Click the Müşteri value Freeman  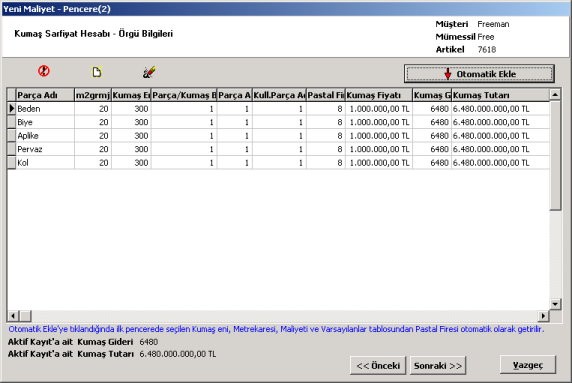[x=493, y=24]
